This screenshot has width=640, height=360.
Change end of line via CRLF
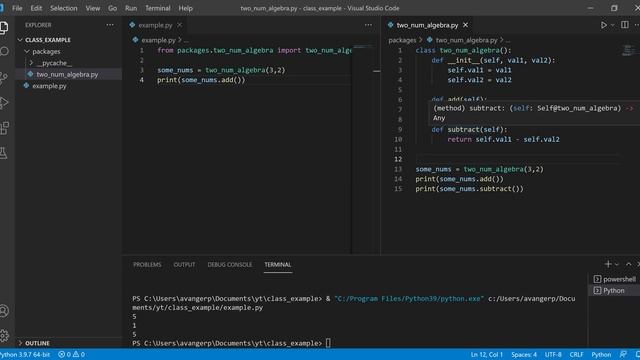[576, 354]
